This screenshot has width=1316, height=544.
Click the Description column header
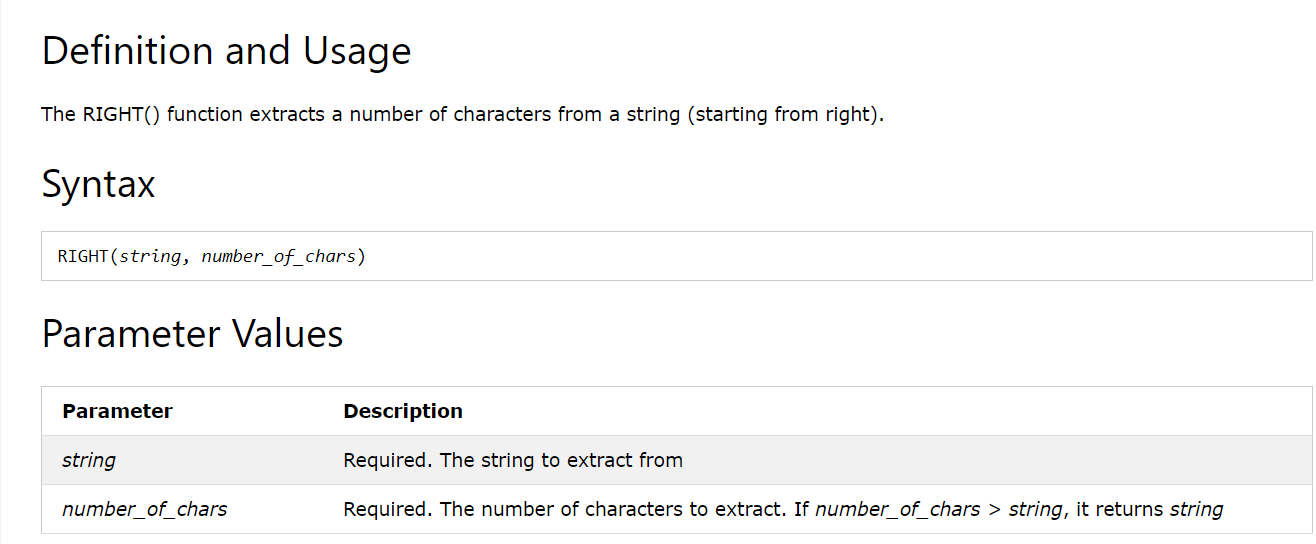[x=403, y=411]
